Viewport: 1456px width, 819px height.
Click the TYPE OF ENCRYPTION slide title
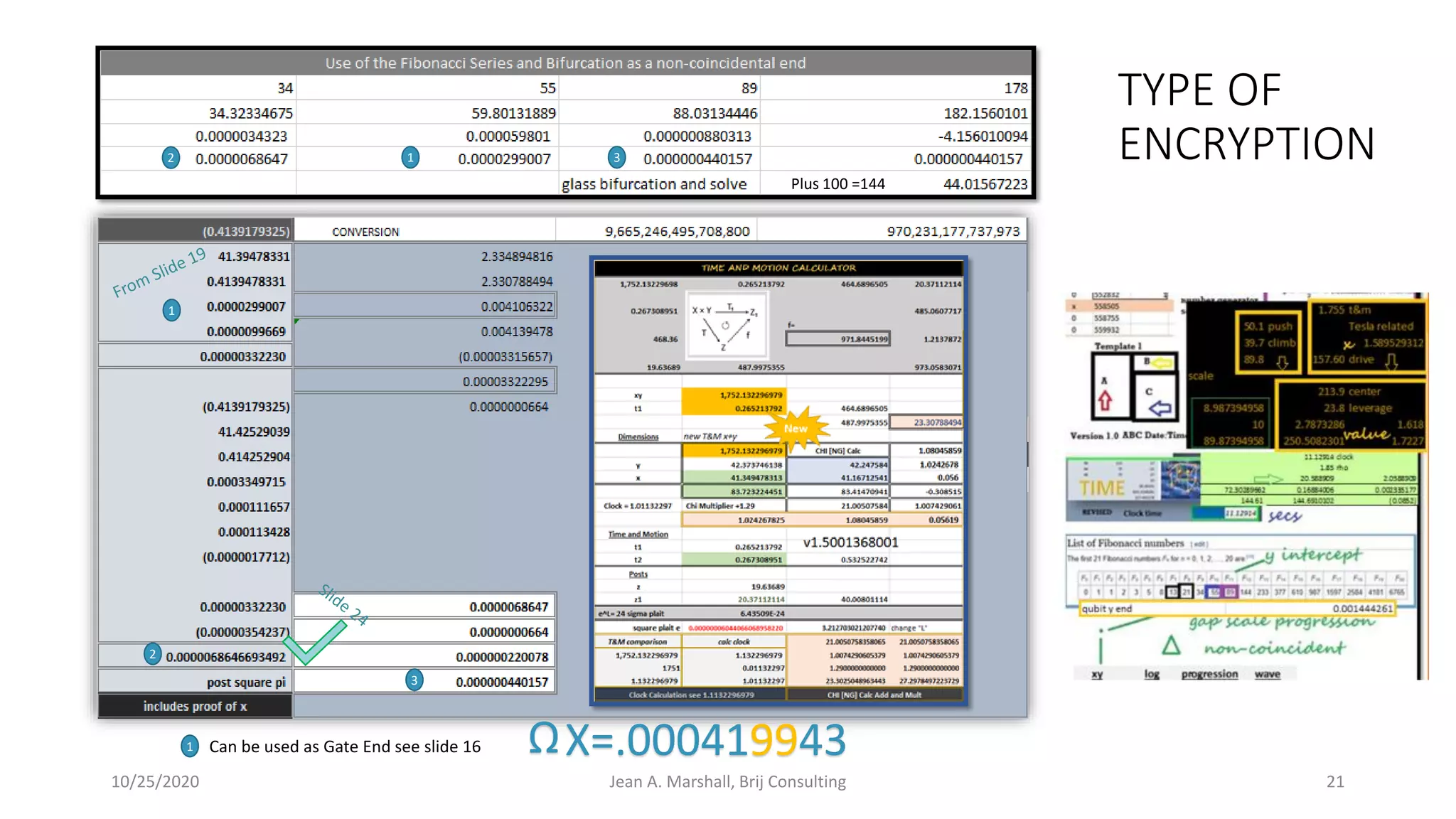click(x=1246, y=117)
